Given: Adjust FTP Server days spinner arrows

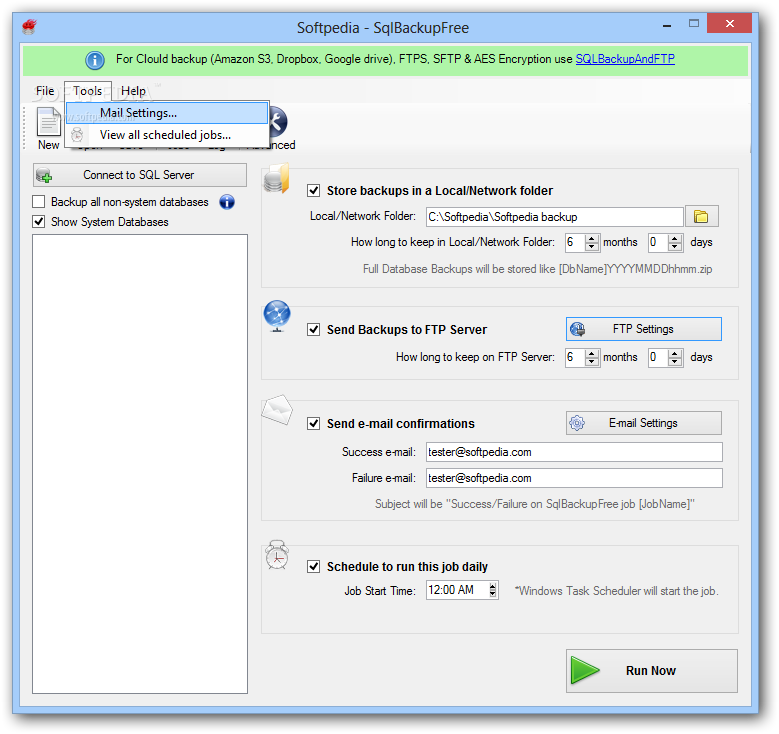Looking at the screenshot, I should tap(674, 357).
